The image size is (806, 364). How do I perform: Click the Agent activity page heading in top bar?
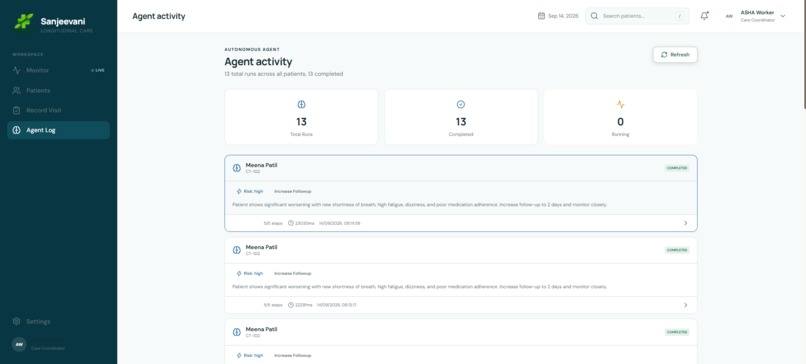coord(159,16)
